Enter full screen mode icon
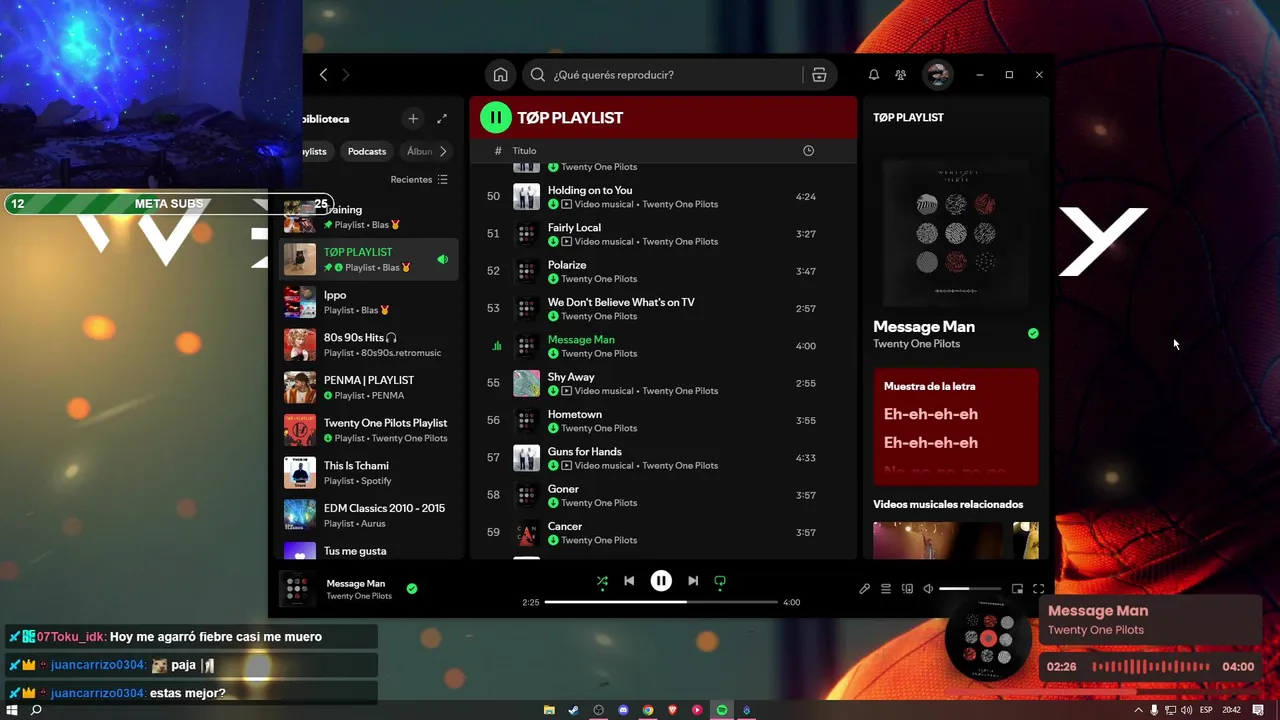This screenshot has height=720, width=1280. click(x=1038, y=589)
